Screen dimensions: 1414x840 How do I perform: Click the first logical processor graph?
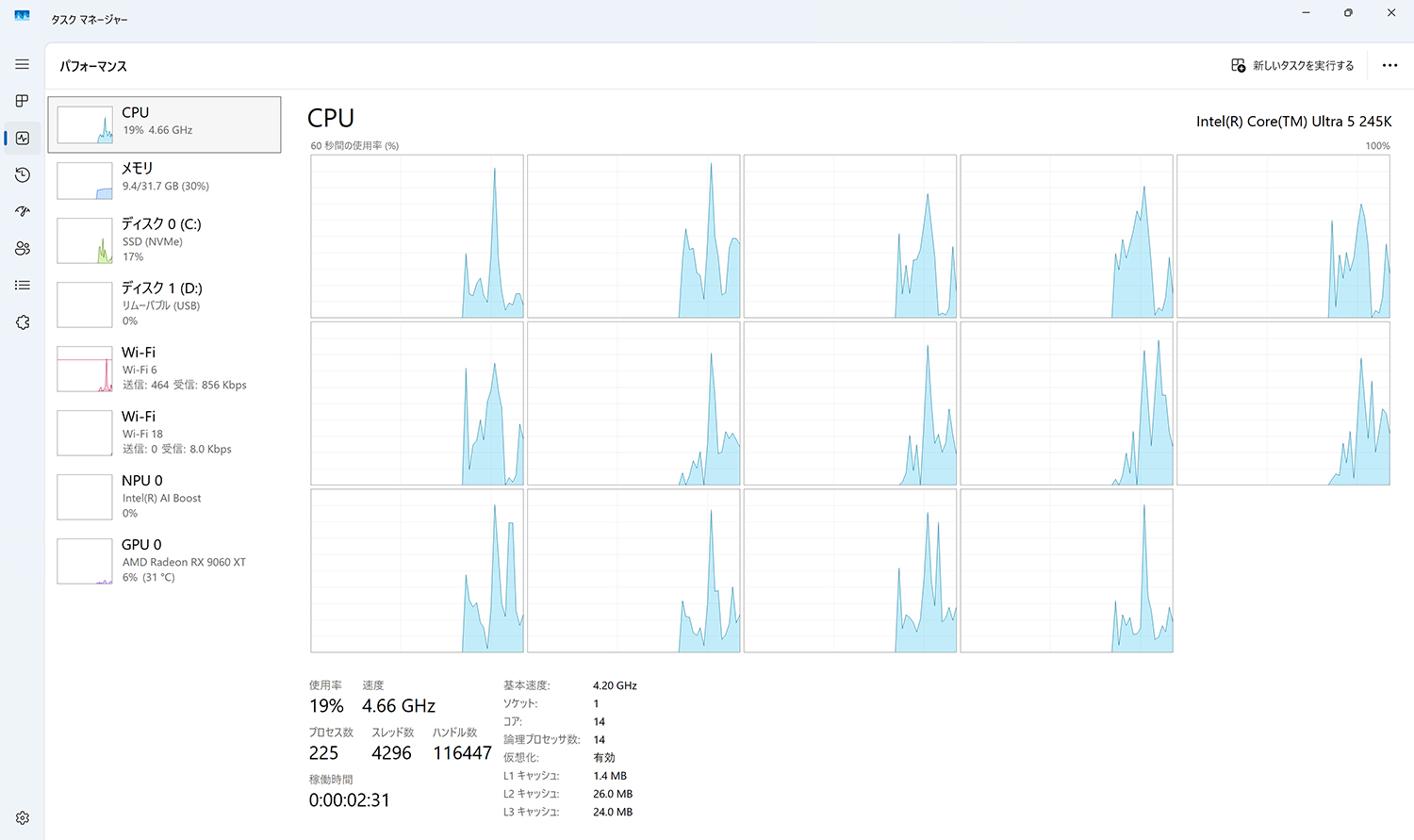coord(417,237)
